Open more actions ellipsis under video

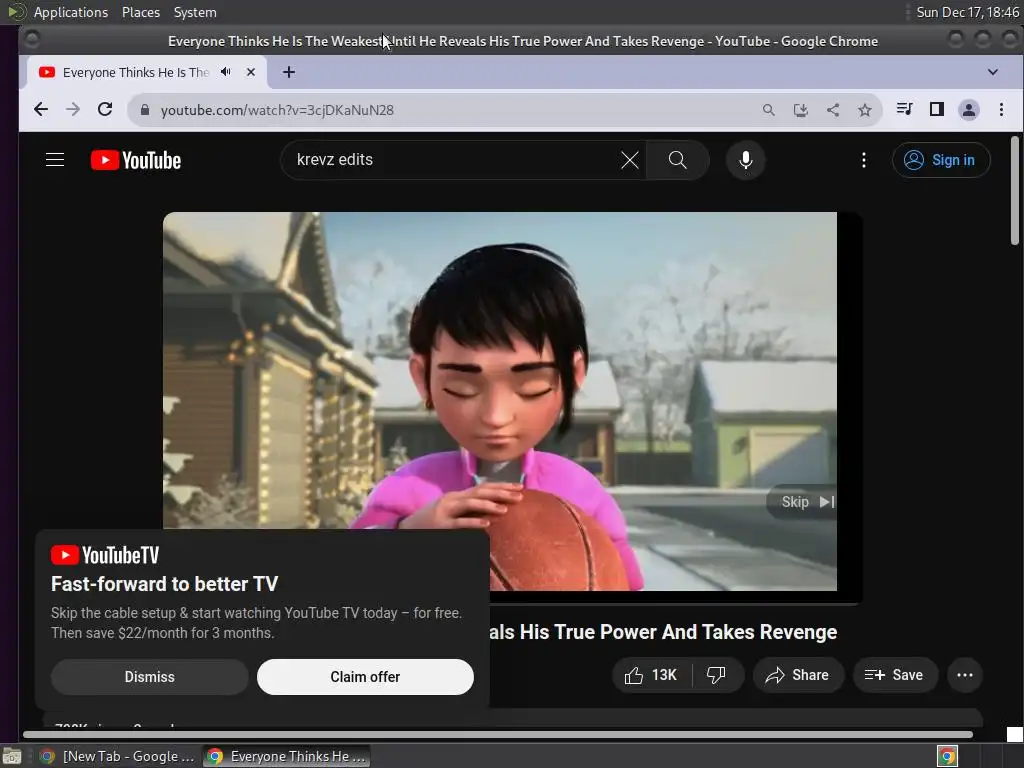pos(965,675)
